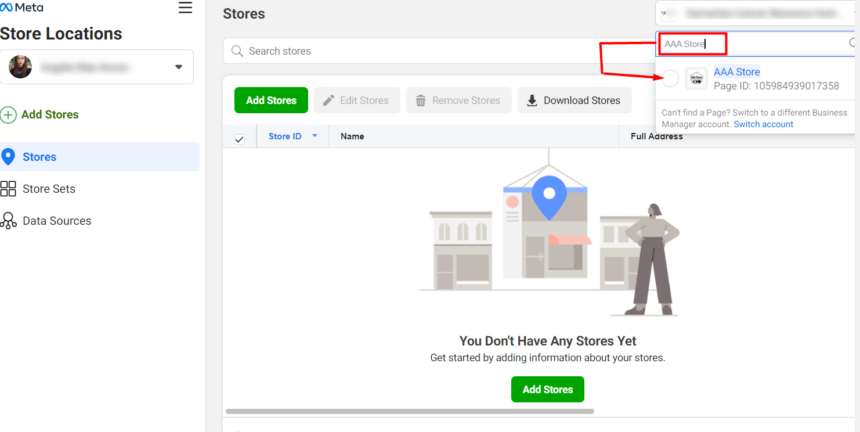This screenshot has width=860, height=432.
Task: Click the Meta logo
Action: [22, 8]
